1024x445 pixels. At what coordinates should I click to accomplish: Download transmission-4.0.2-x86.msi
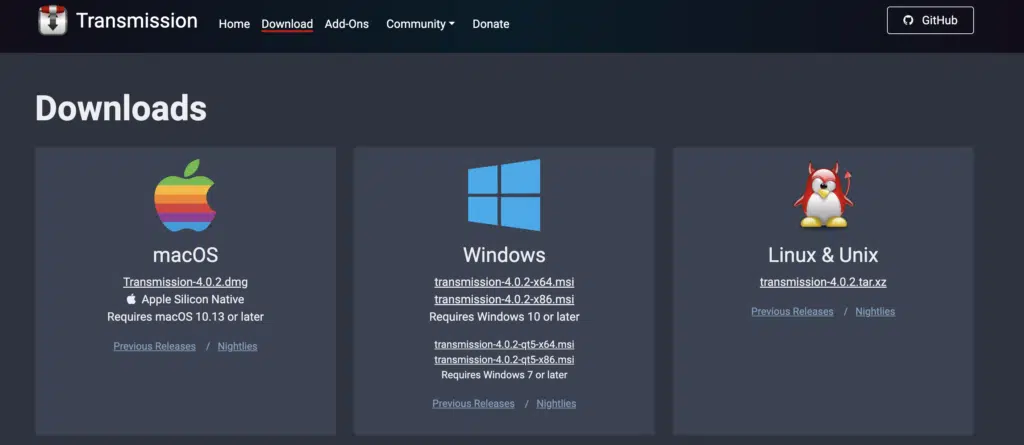click(x=504, y=299)
